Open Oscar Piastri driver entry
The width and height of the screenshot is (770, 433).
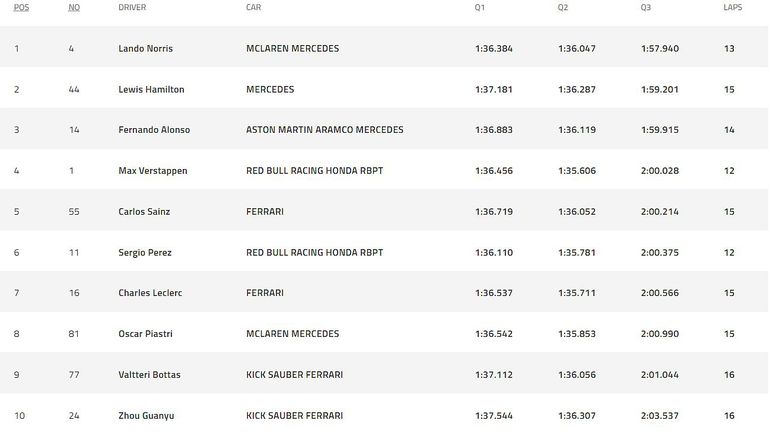click(x=145, y=334)
